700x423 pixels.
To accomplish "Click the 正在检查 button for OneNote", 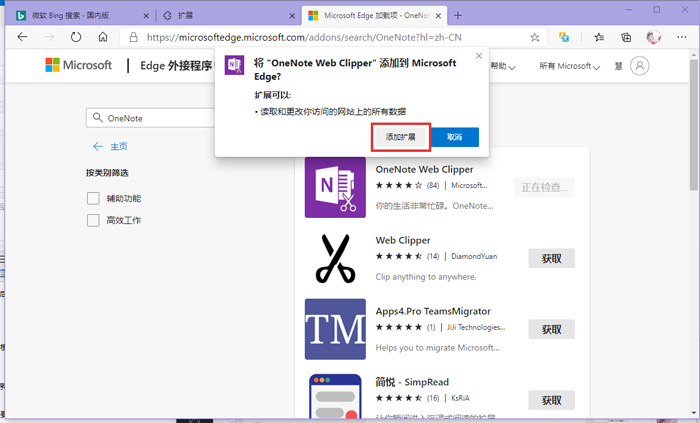I will [544, 187].
